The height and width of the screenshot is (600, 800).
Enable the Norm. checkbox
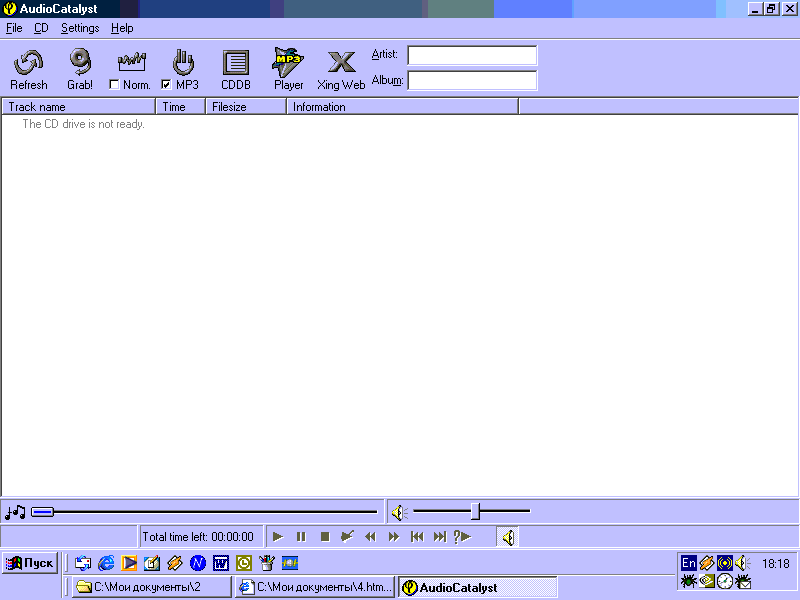click(114, 85)
